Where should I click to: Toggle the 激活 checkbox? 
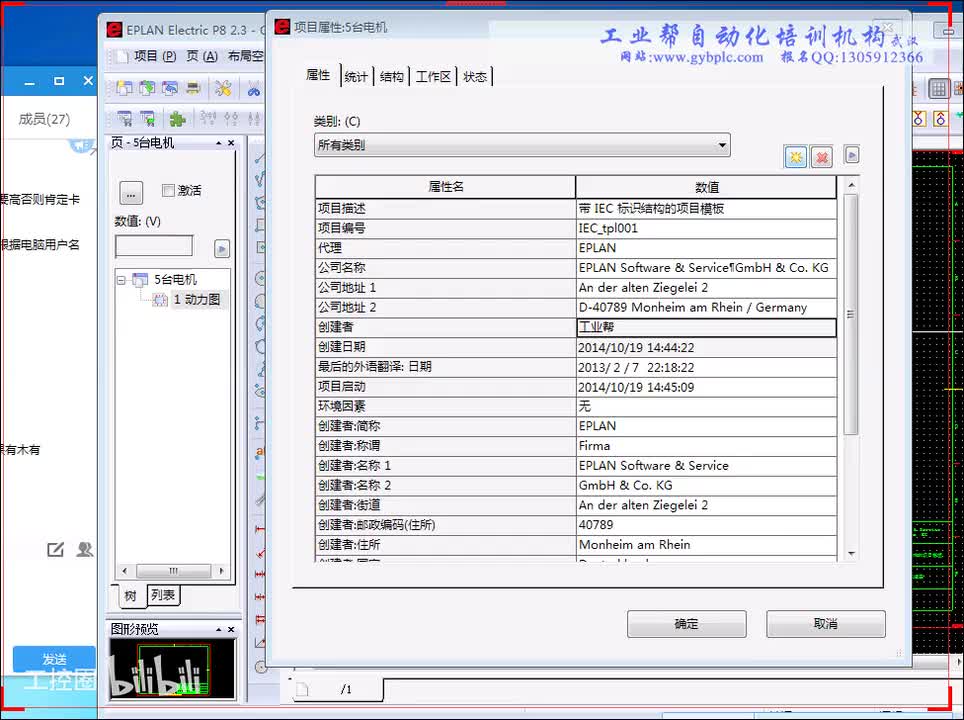[x=168, y=191]
